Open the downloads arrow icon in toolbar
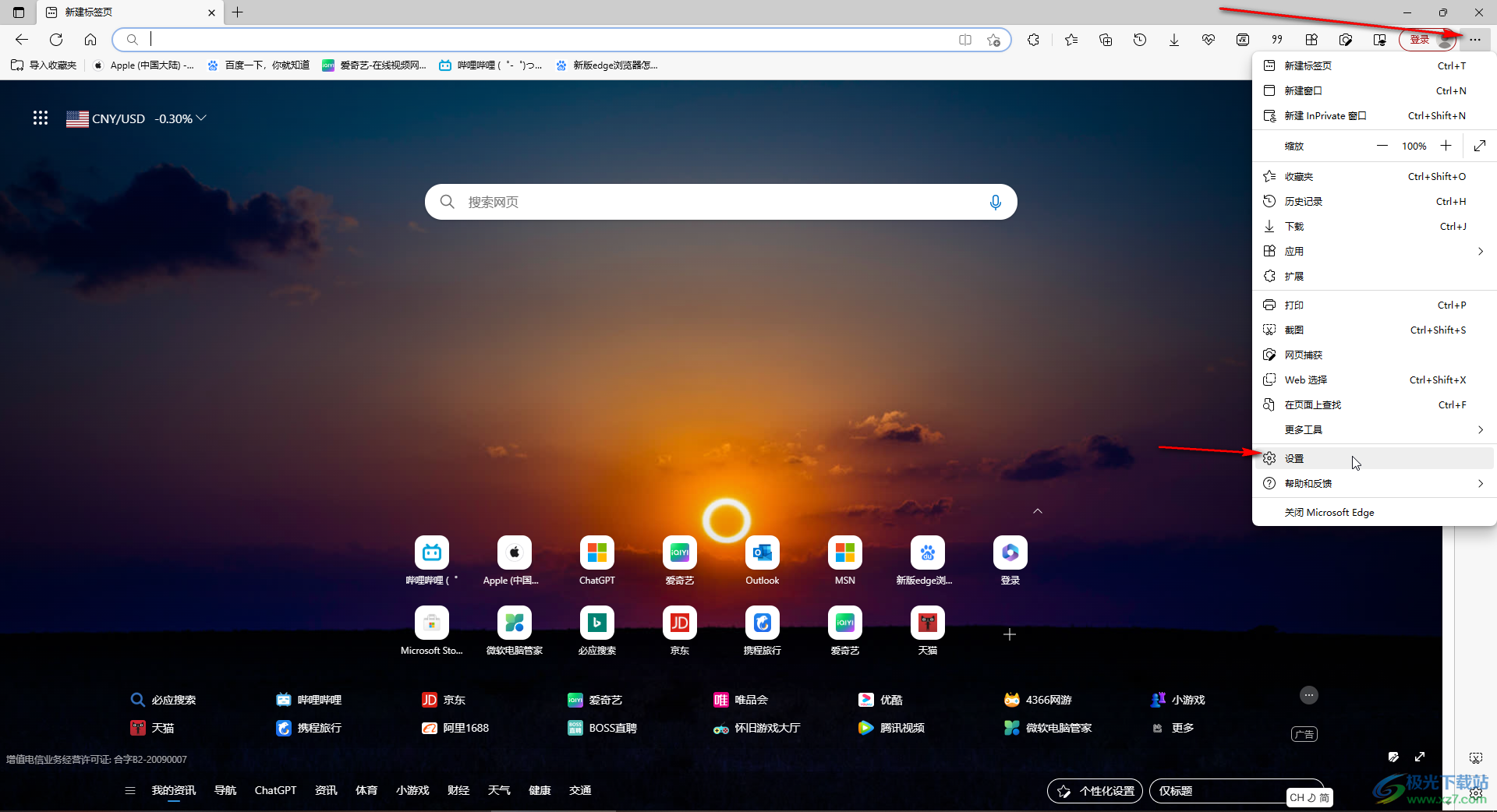 (1174, 40)
